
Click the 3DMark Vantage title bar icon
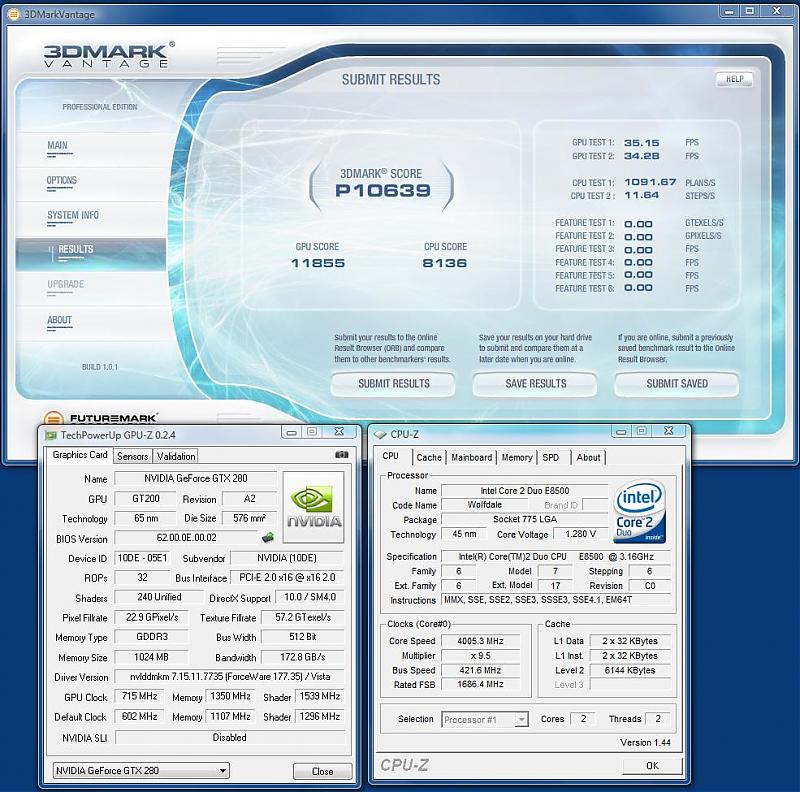pyautogui.click(x=14, y=14)
